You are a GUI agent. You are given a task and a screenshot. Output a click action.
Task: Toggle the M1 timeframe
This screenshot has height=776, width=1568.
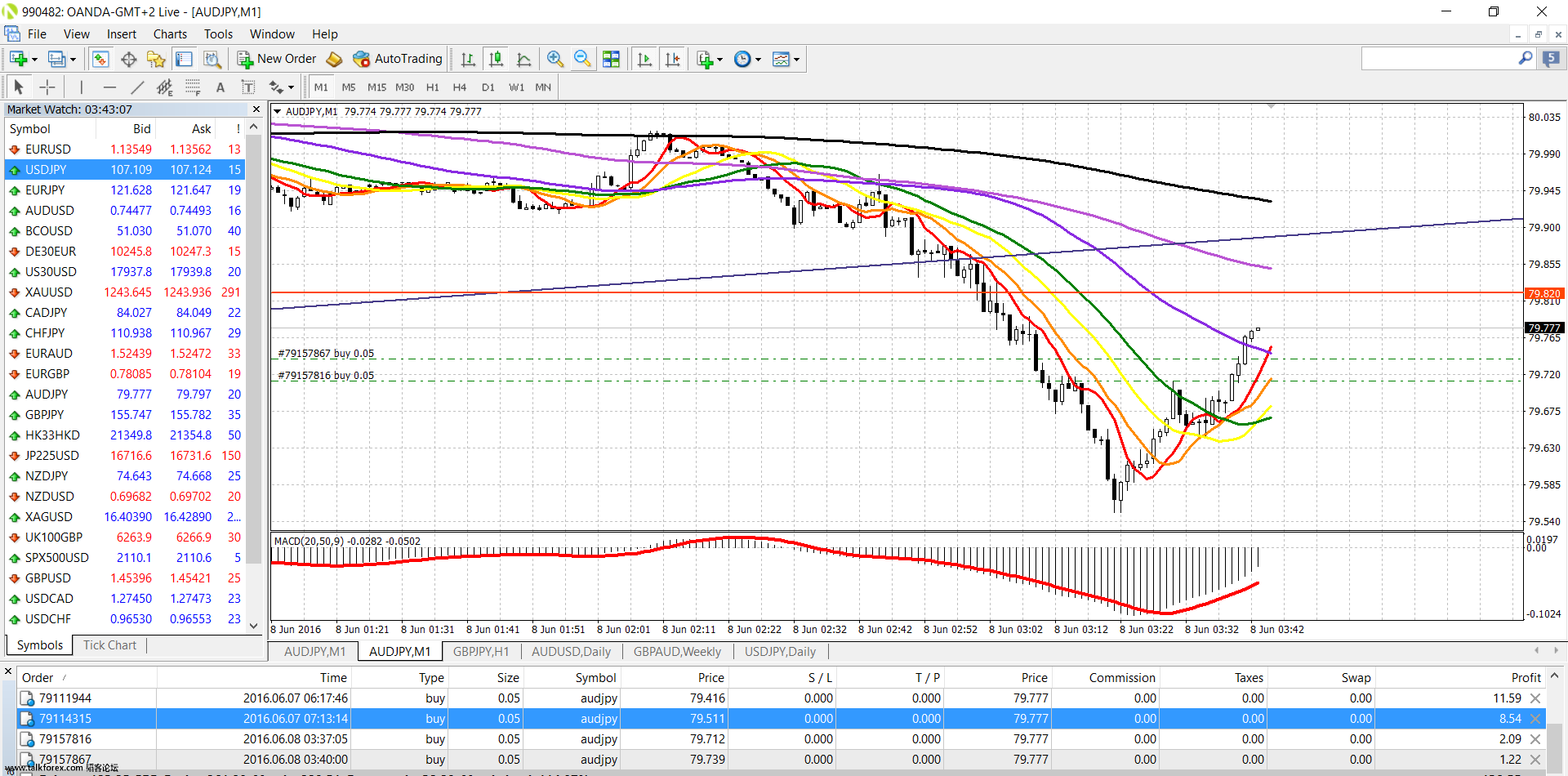[321, 87]
